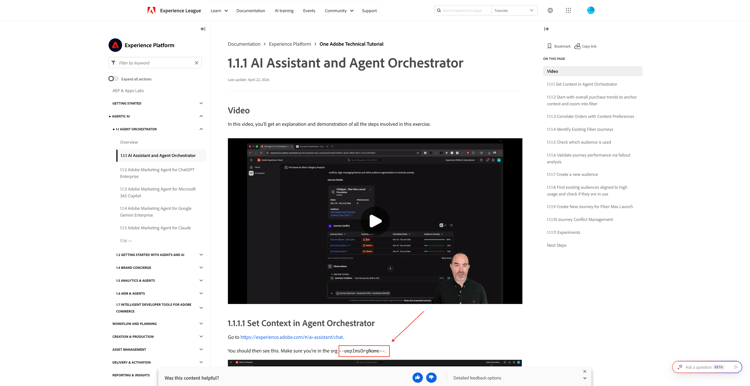750x386 pixels.
Task: Click the Experience Platform red logo
Action: [115, 45]
